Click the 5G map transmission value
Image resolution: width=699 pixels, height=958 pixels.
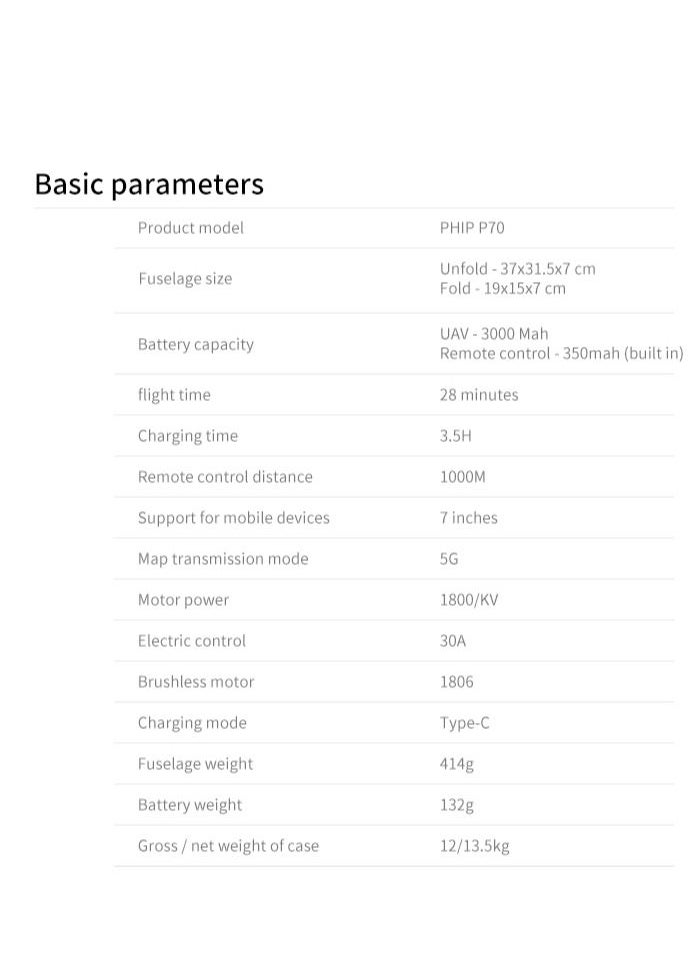[449, 559]
